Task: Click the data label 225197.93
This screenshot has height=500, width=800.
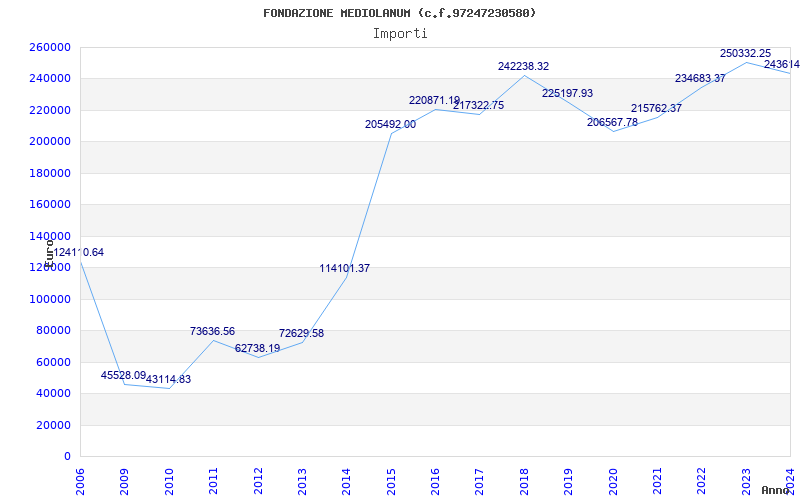Action: point(567,93)
